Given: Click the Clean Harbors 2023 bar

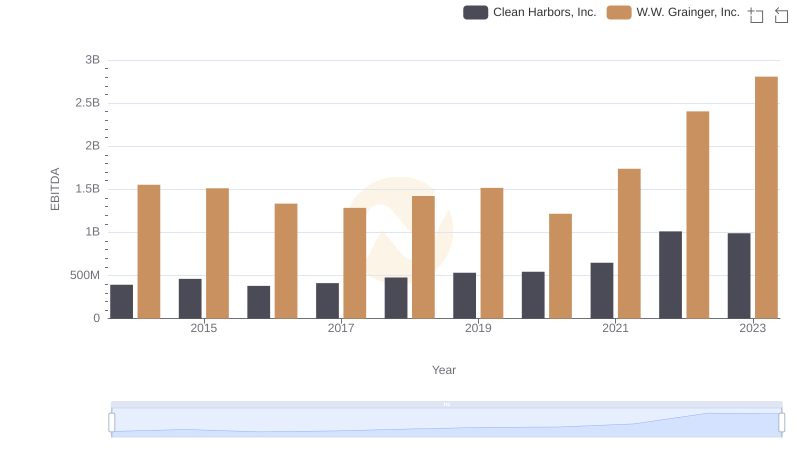Looking at the screenshot, I should [x=739, y=276].
